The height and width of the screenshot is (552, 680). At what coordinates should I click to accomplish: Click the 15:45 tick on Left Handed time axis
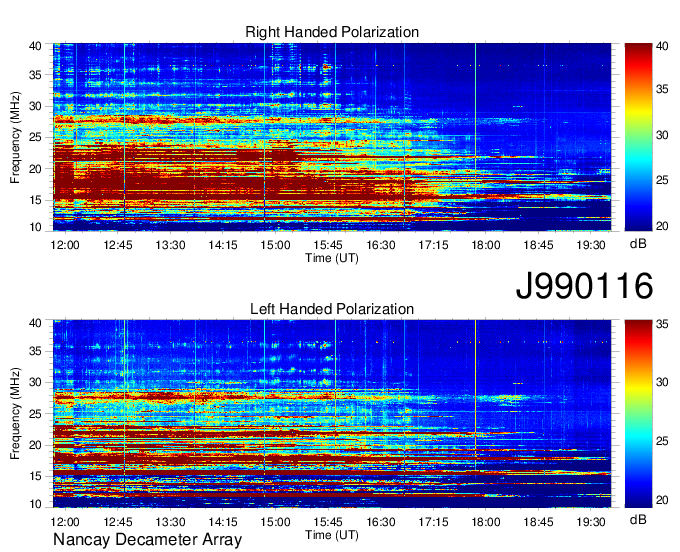click(x=328, y=522)
